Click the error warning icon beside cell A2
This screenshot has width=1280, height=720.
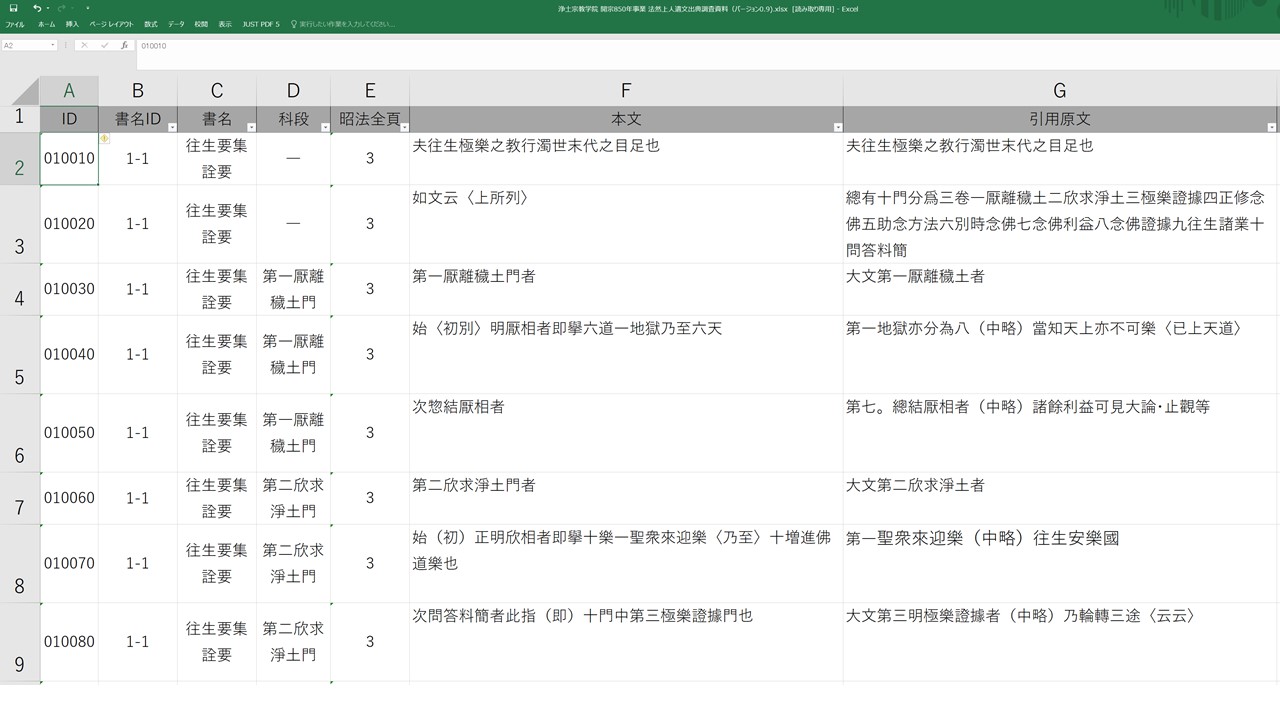106,139
